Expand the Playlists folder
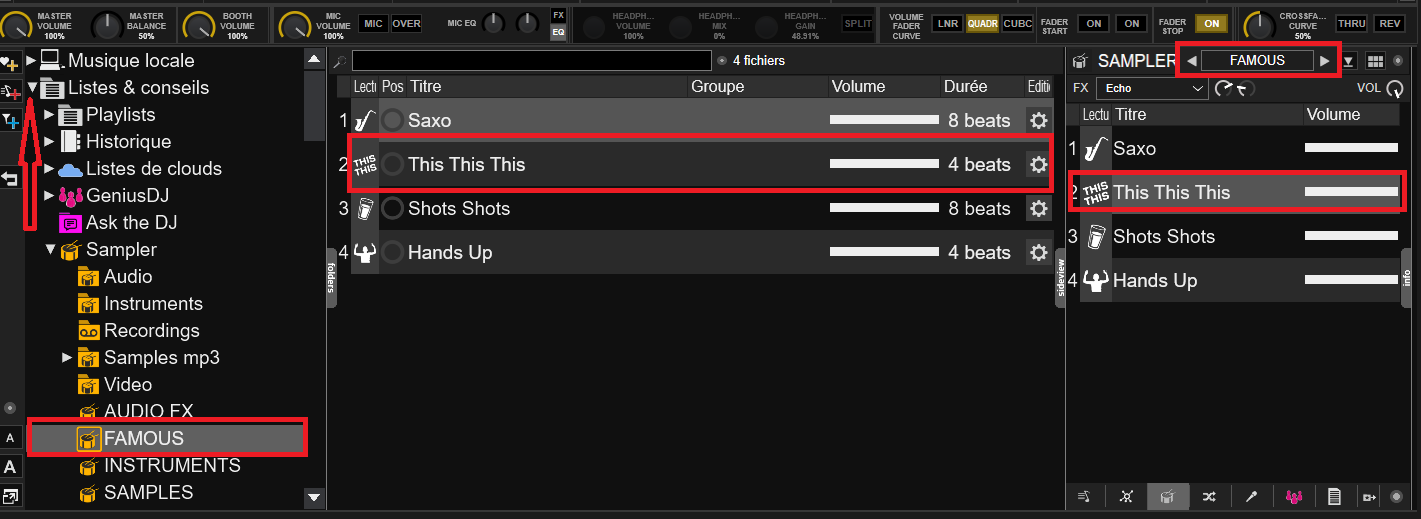The image size is (1421, 519). click(x=50, y=115)
